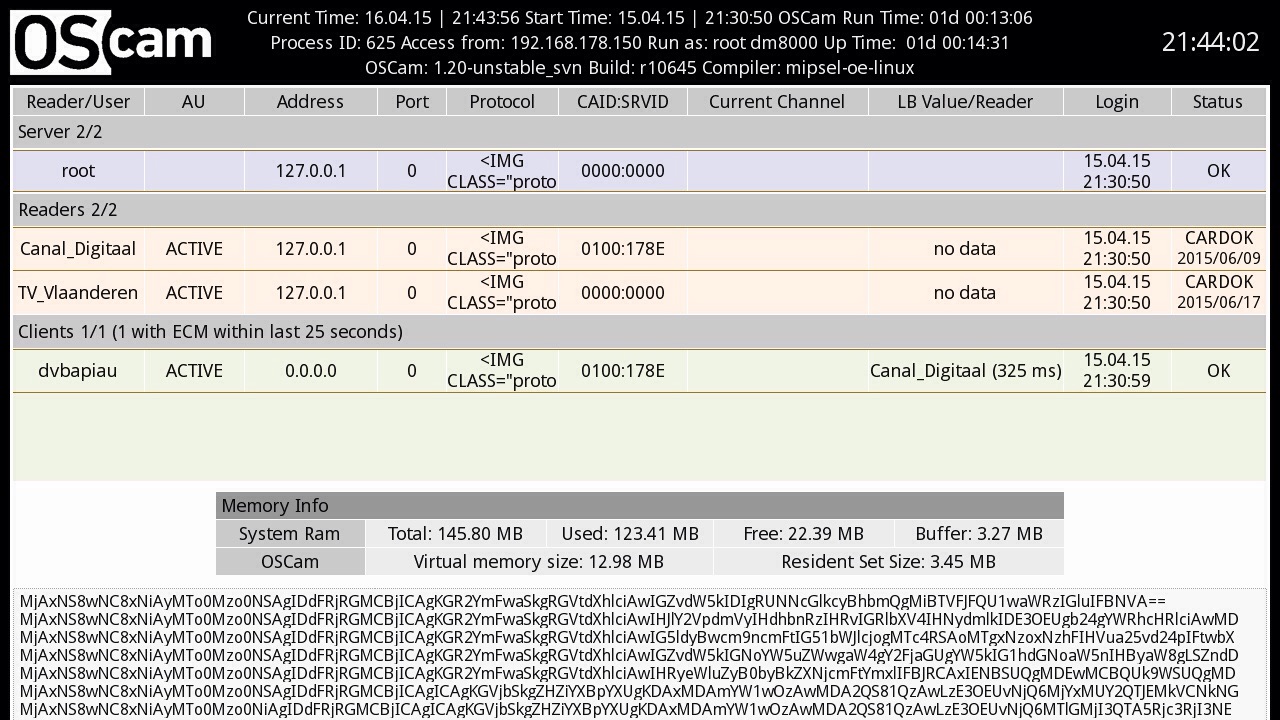Click CAID 0100:178E in dvbapiau row
The width and height of the screenshot is (1280, 720).
(623, 371)
